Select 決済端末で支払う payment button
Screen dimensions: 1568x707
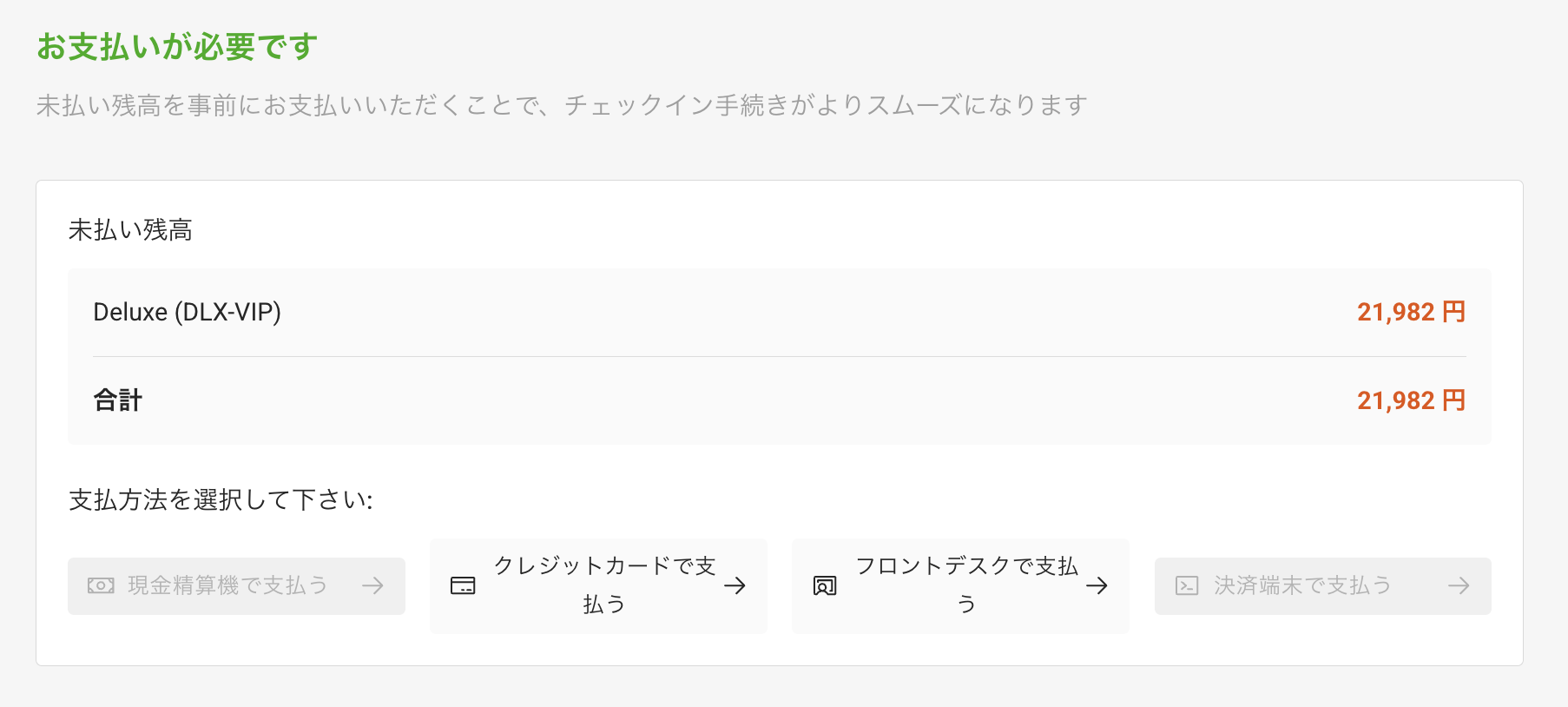tap(1323, 586)
